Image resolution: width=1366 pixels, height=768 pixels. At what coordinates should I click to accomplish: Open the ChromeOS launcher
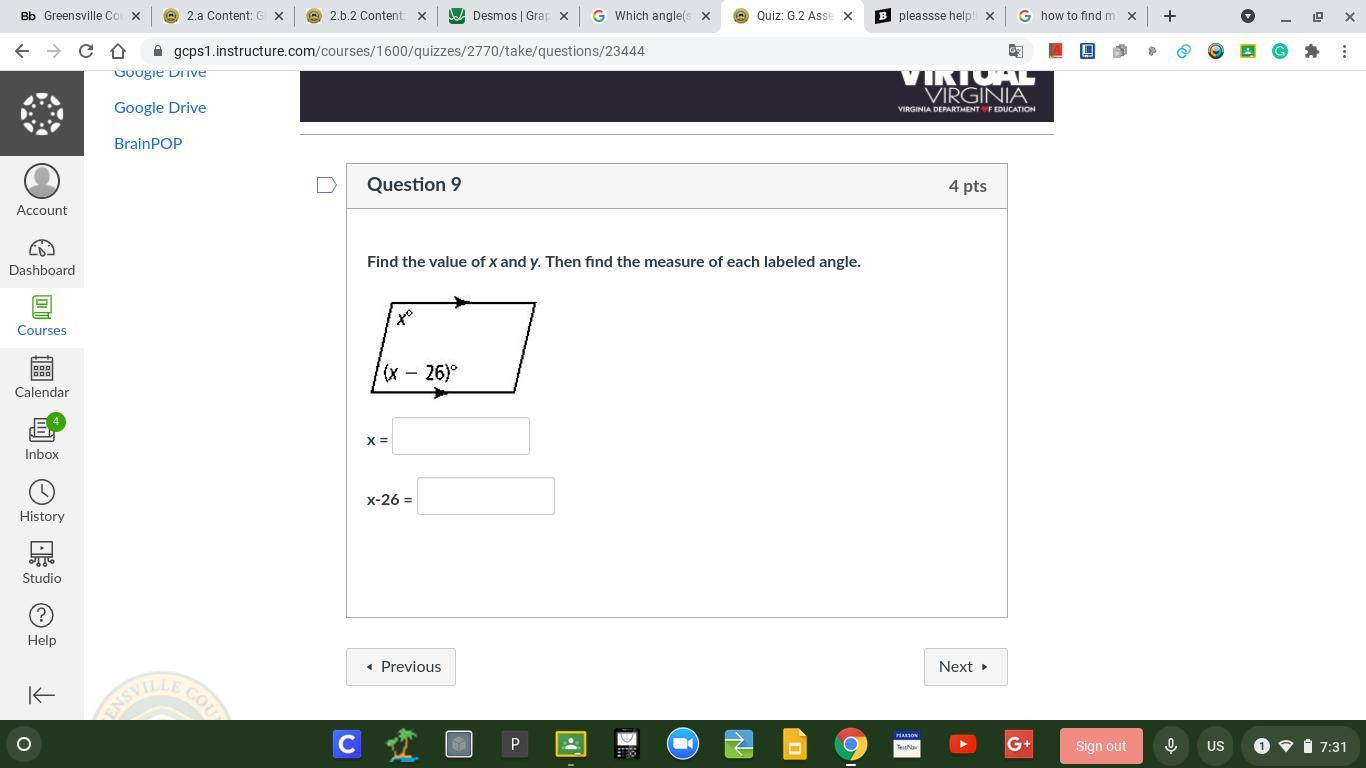coord(24,744)
